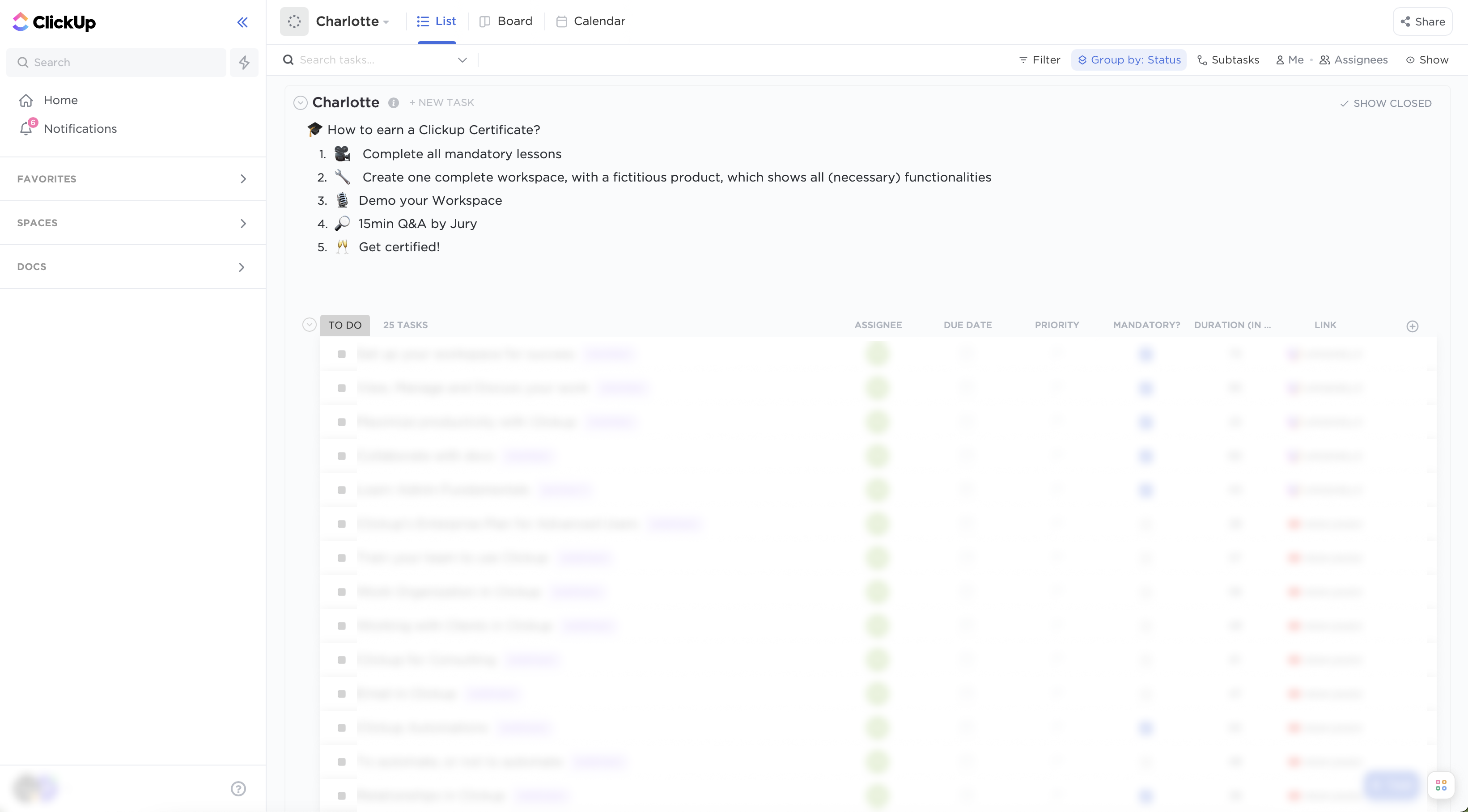Screen dimensions: 1468x812
Task: Collapse the TO DO group
Action: (x=309, y=325)
